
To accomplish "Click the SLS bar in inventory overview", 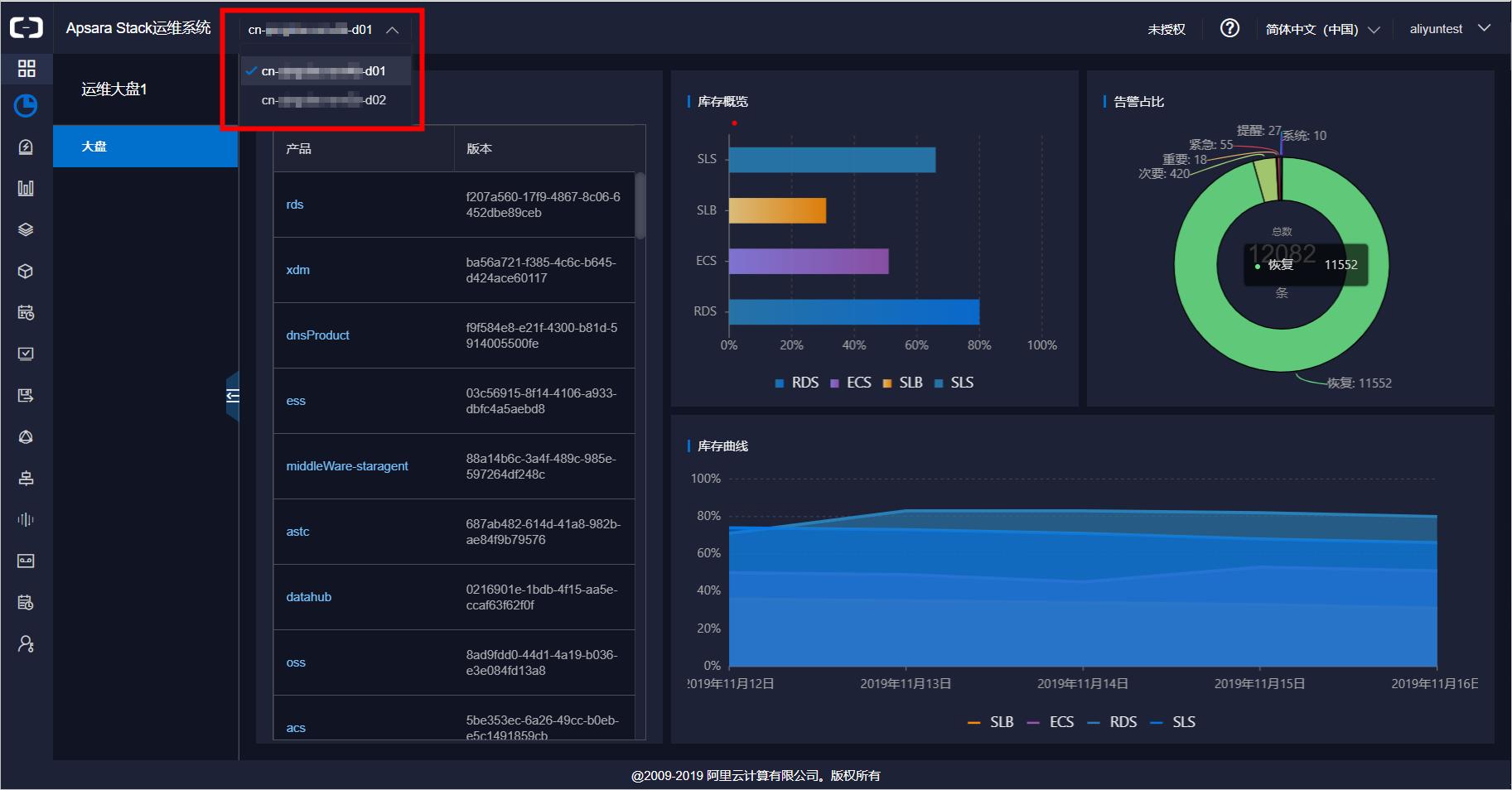I will point(832,160).
